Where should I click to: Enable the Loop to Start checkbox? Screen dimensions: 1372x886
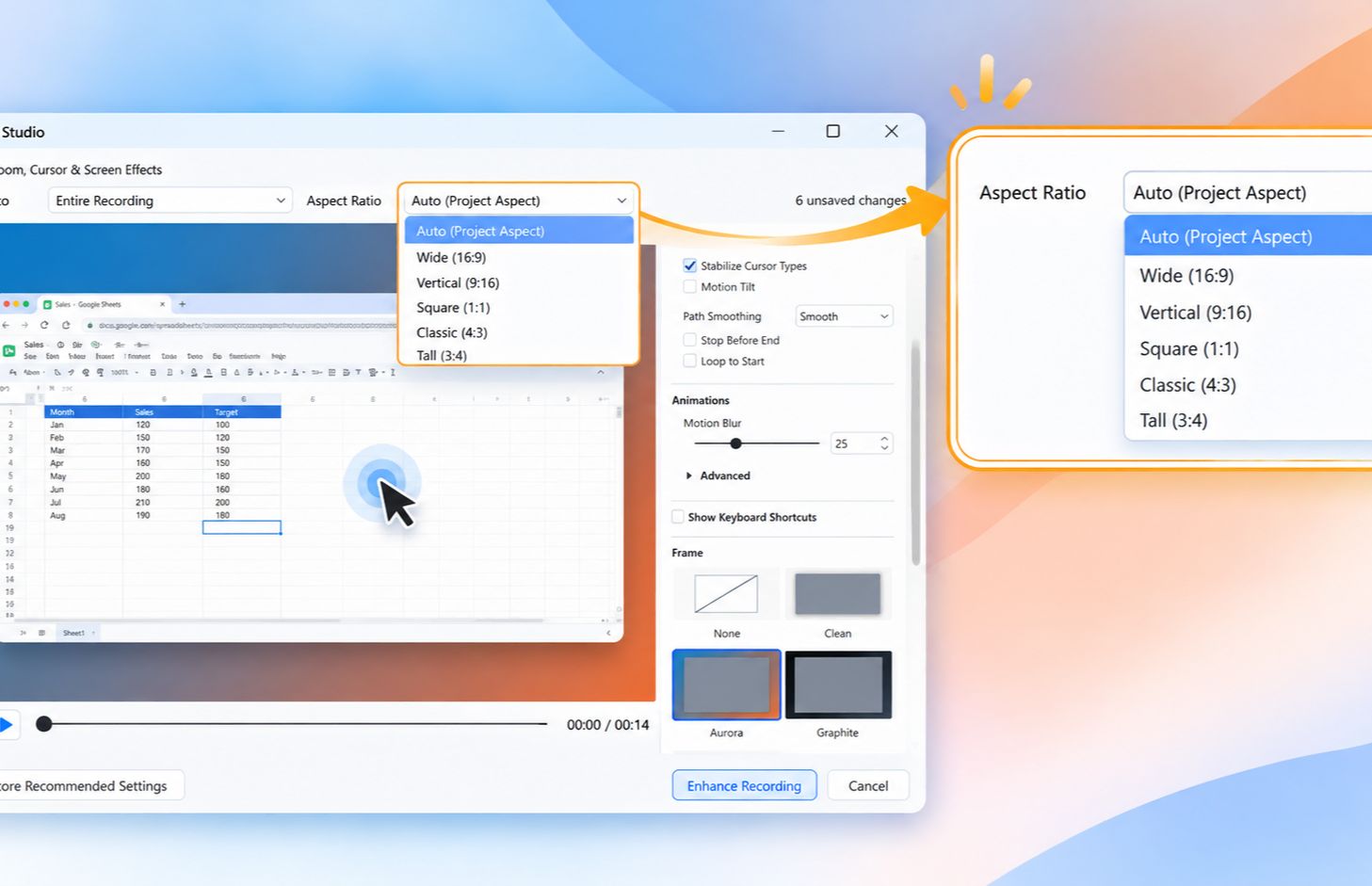coord(690,361)
